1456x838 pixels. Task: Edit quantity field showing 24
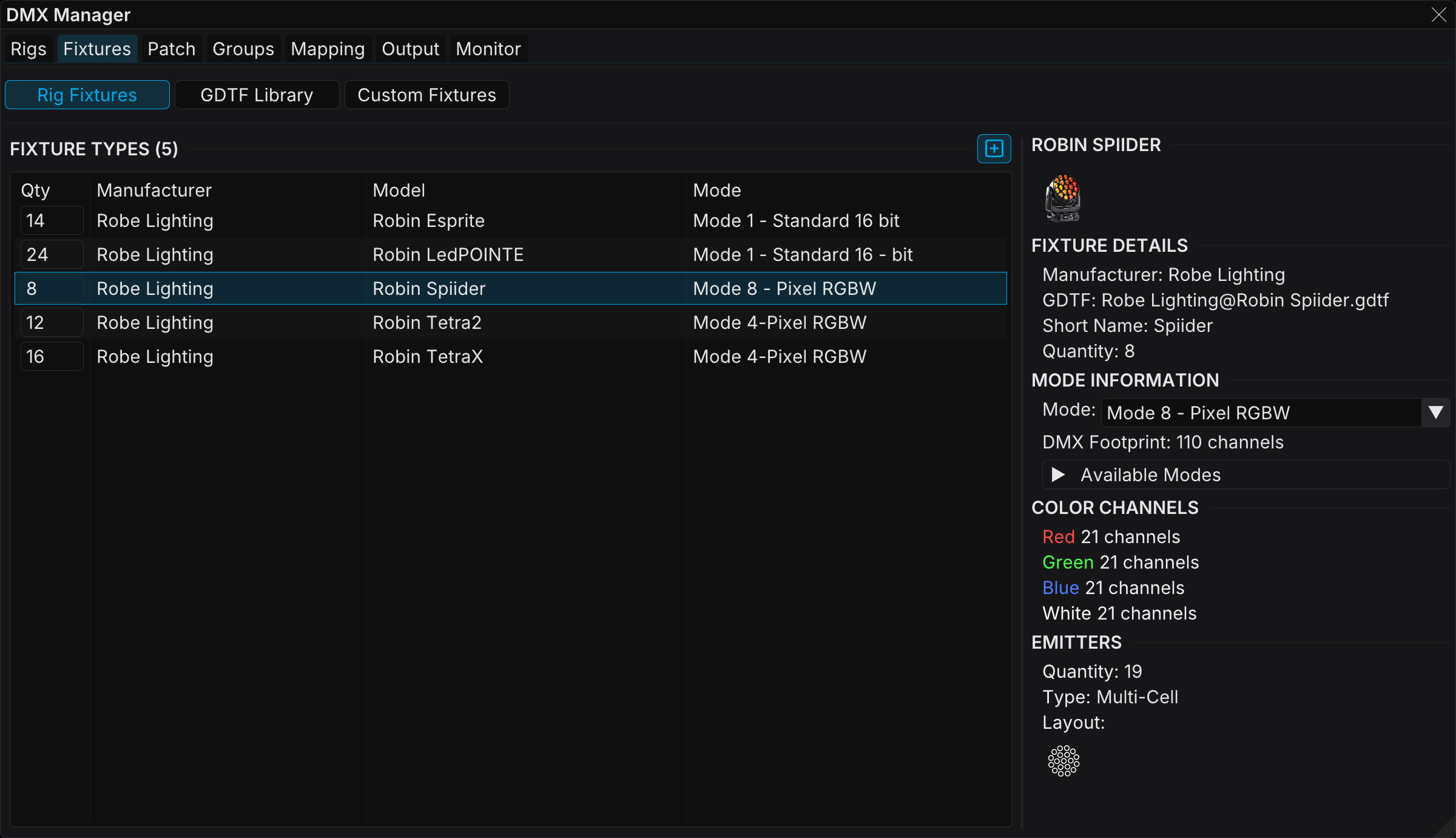(x=52, y=254)
